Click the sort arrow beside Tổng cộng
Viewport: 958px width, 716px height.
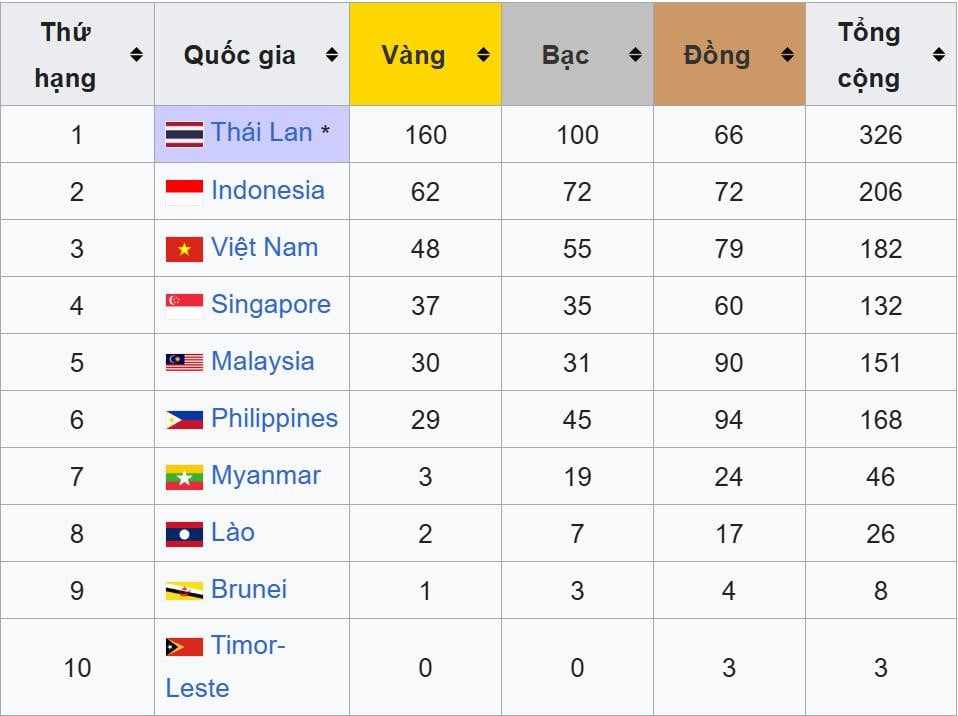point(937,55)
